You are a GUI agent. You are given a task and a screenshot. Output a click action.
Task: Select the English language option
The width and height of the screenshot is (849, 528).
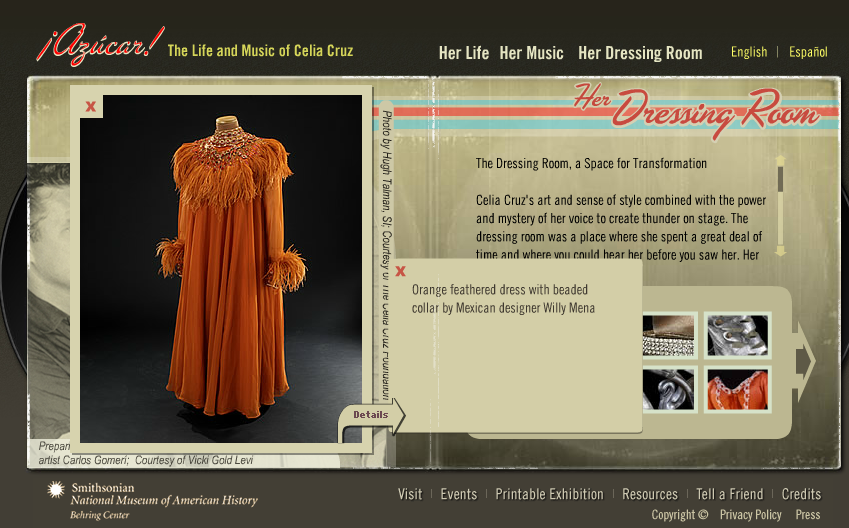click(x=749, y=52)
